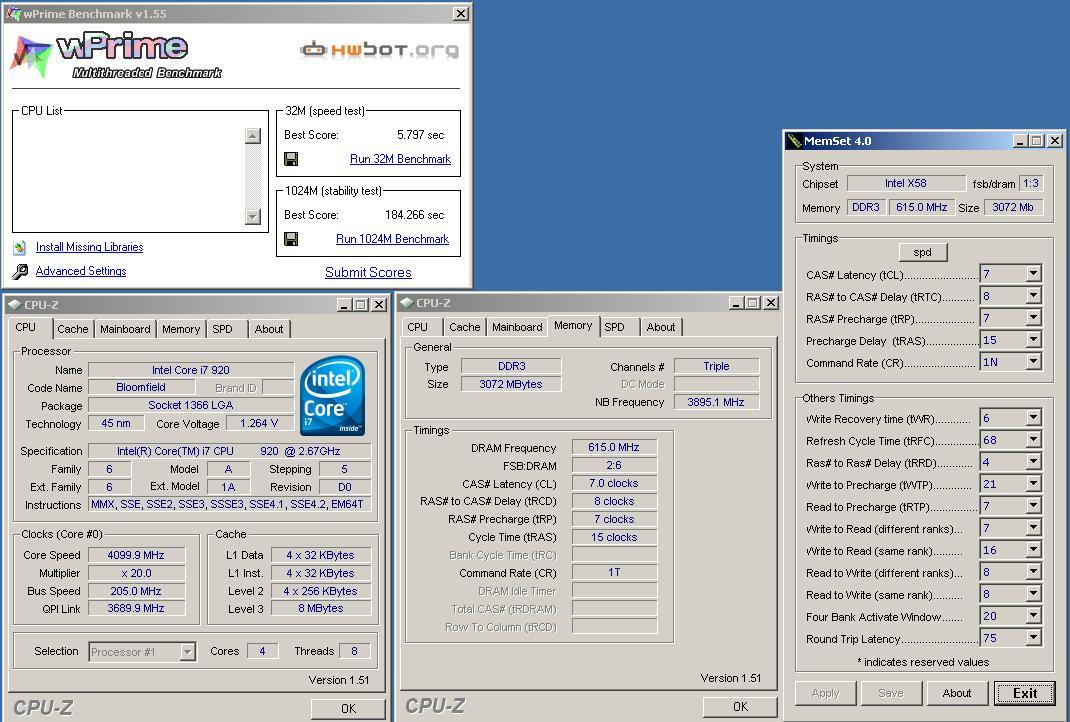
Task: Click Run 32M Benchmark link
Action: (401, 159)
